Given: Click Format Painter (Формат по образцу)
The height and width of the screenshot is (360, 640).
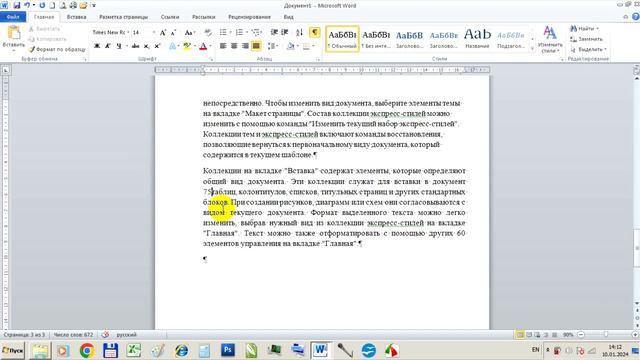Looking at the screenshot, I should pos(57,49).
